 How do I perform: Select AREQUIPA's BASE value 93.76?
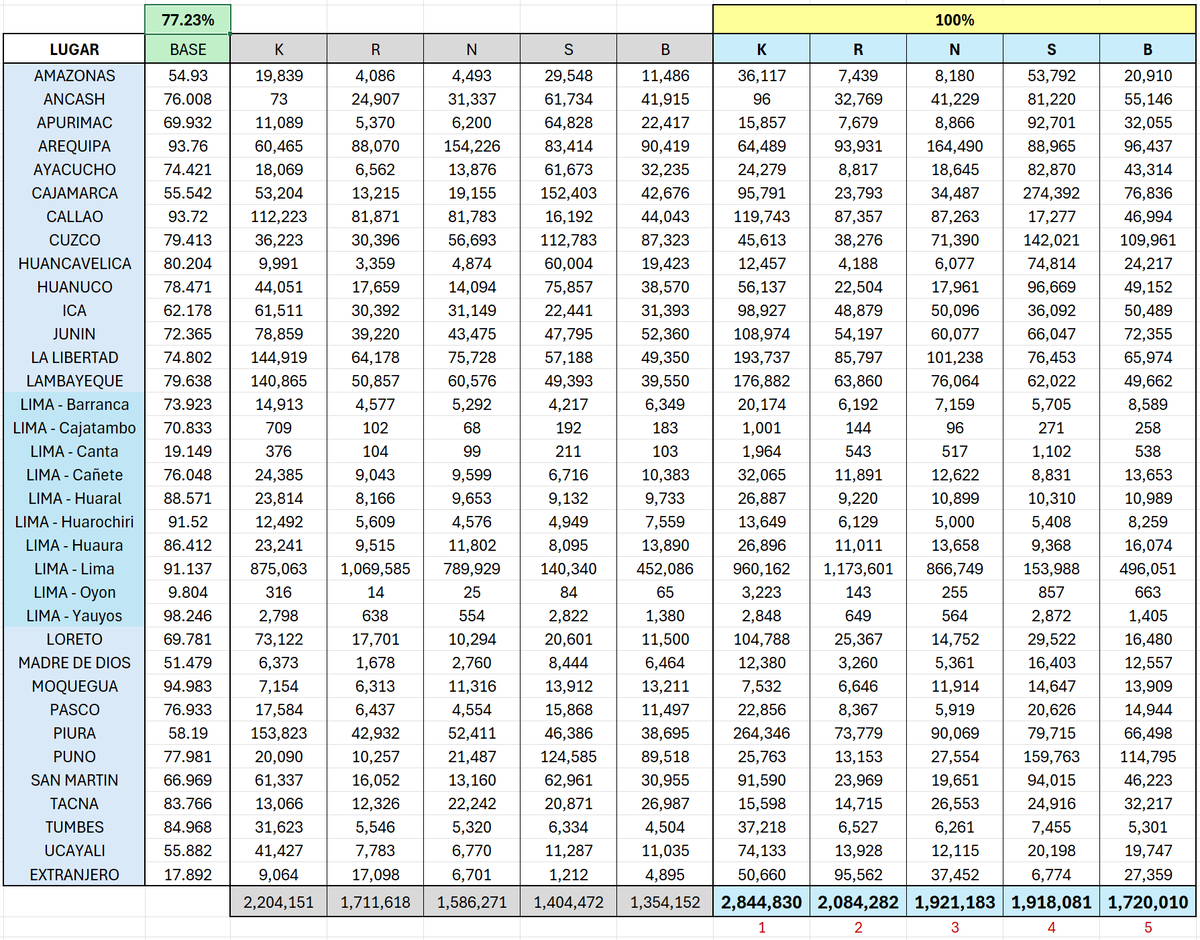(x=188, y=146)
